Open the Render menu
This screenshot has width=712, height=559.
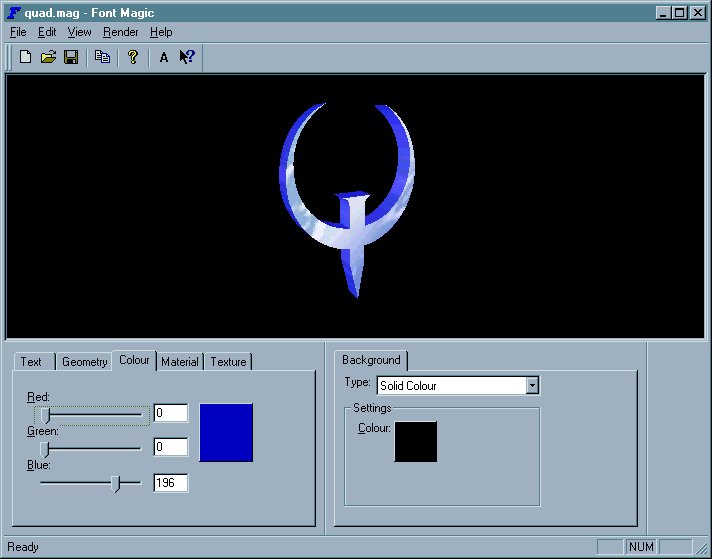point(121,32)
